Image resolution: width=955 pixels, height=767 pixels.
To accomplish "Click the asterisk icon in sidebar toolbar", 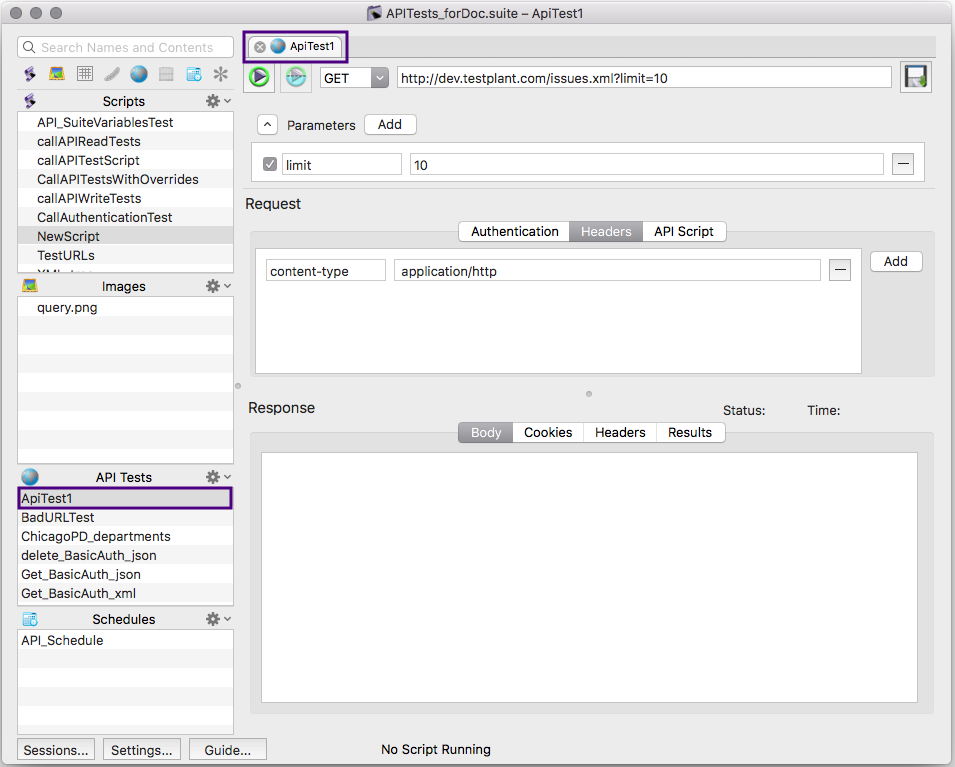I will pyautogui.click(x=220, y=74).
